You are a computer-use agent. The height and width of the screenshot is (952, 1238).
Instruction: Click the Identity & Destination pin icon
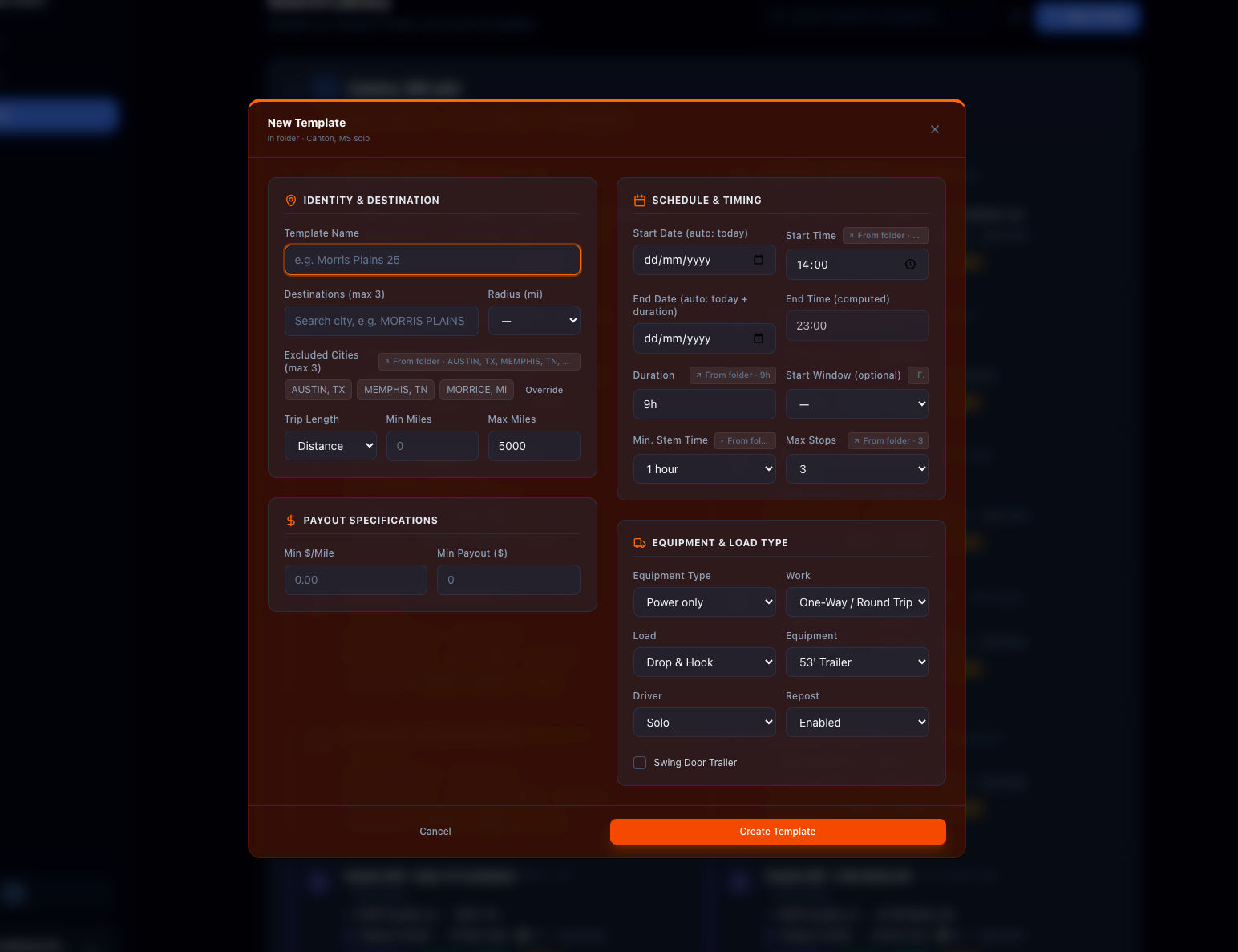click(291, 201)
